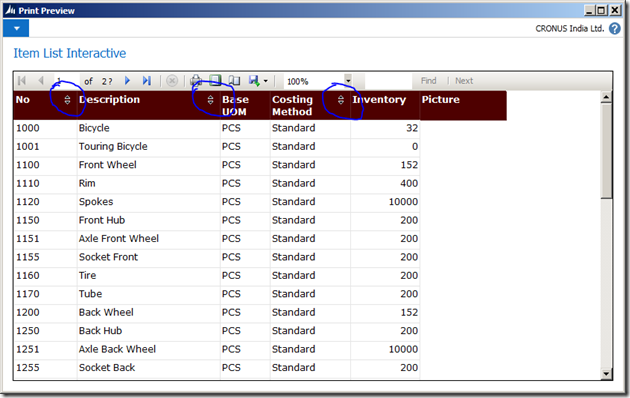Open the help question mark icon
Viewport: 630px width, 398px height.
click(x=615, y=29)
